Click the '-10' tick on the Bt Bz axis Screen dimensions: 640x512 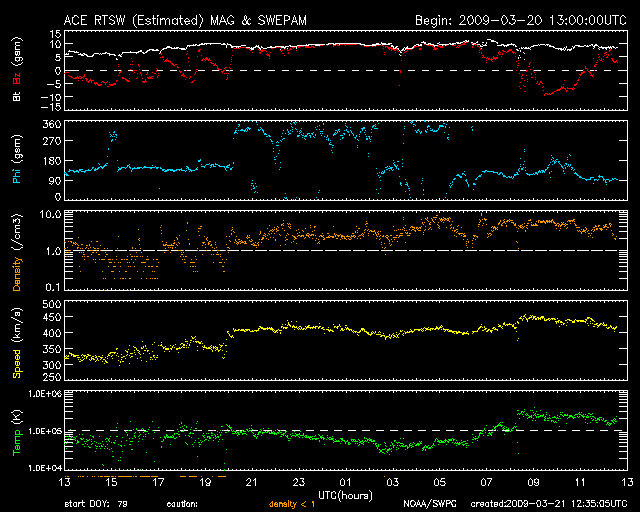coord(51,97)
